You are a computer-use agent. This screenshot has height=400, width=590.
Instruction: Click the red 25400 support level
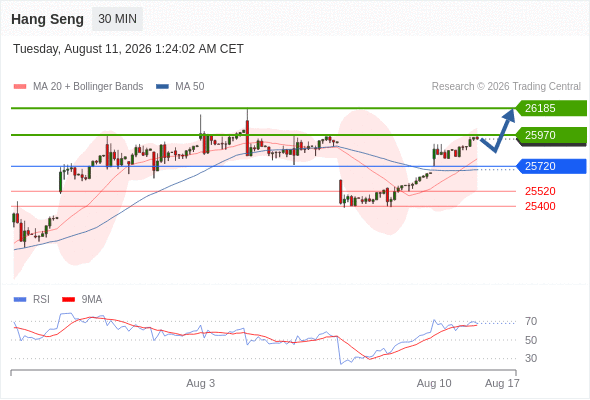tap(540, 206)
